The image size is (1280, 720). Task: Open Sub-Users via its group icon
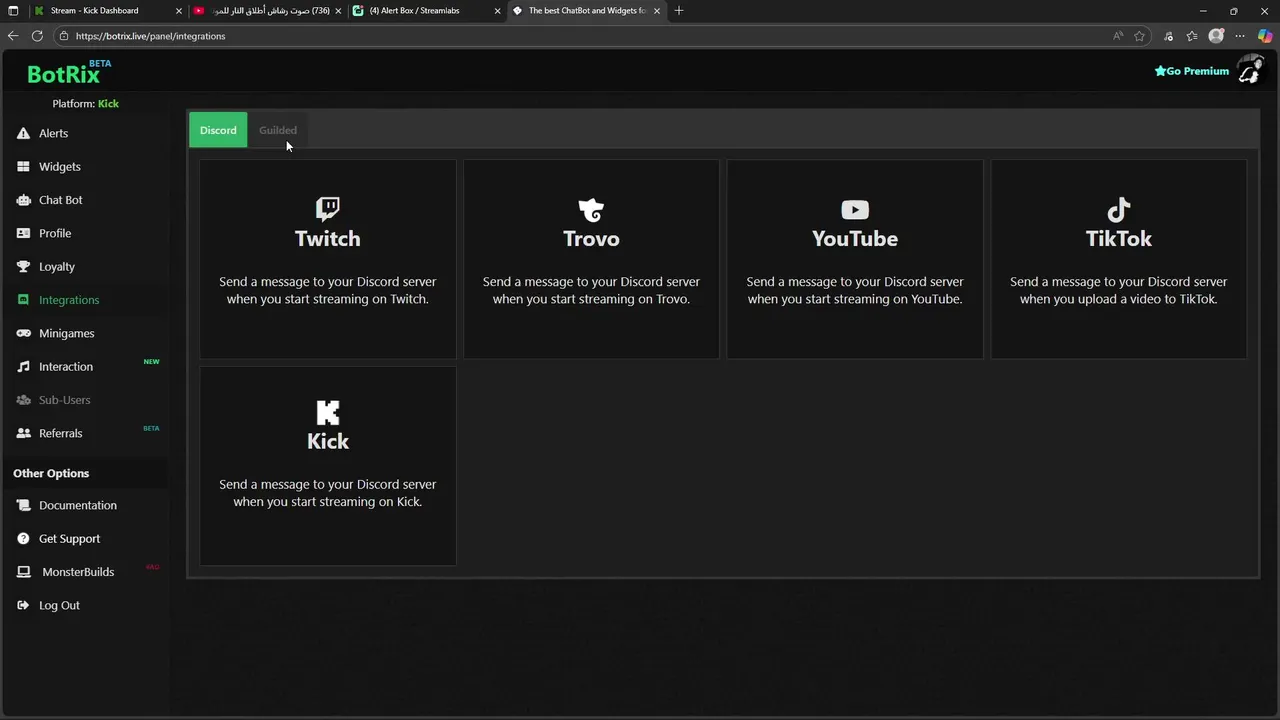[23, 400]
